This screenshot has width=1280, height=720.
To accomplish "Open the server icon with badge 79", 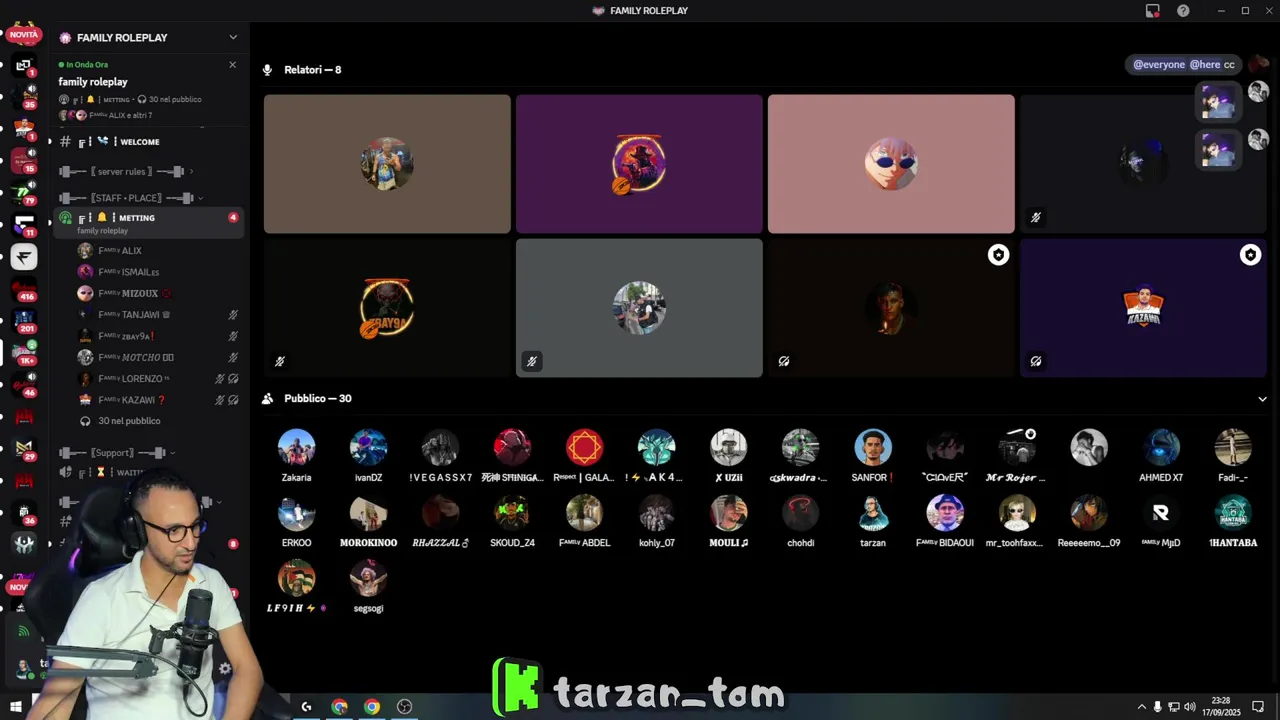I will (x=24, y=192).
